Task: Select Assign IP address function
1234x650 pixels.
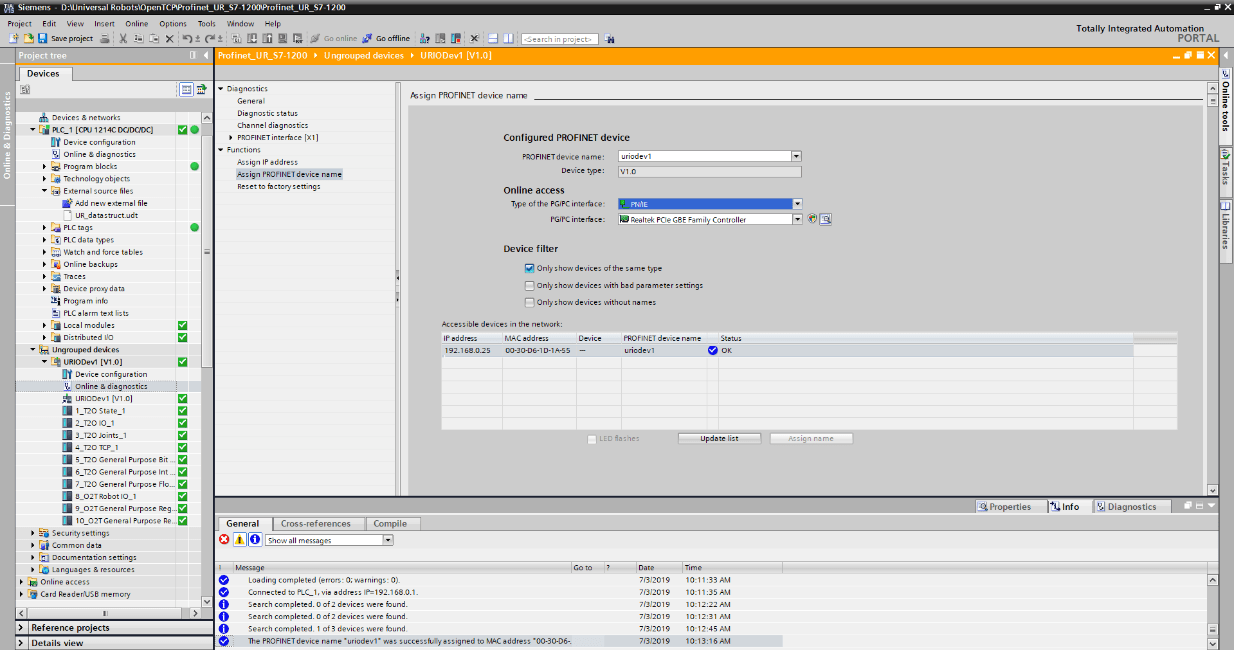Action: 267,162
